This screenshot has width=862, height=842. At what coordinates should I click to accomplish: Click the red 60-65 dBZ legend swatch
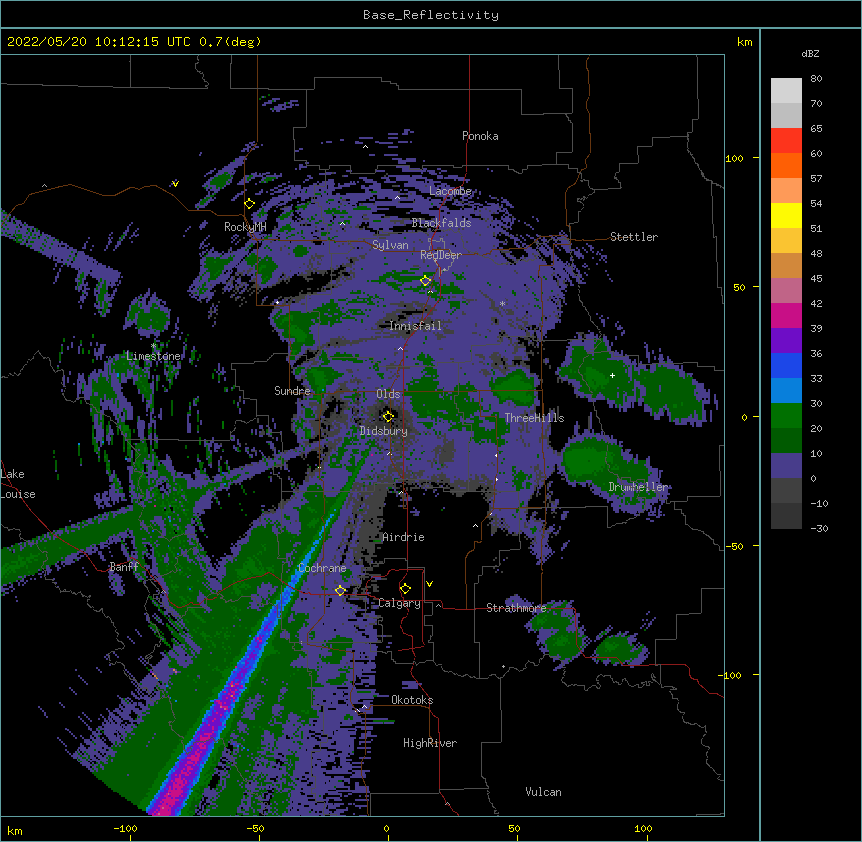coord(786,141)
